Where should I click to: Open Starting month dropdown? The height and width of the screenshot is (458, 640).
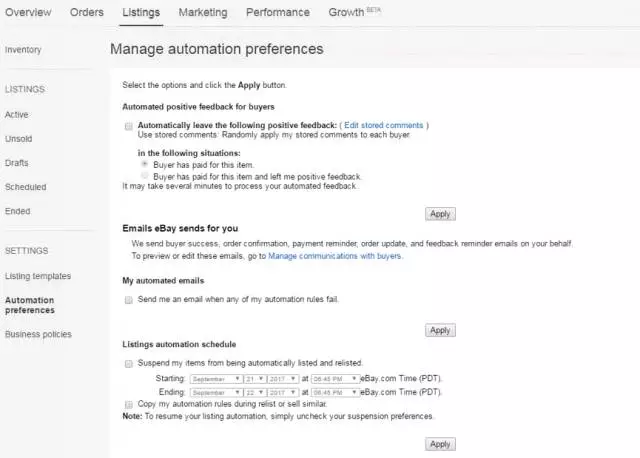point(216,379)
